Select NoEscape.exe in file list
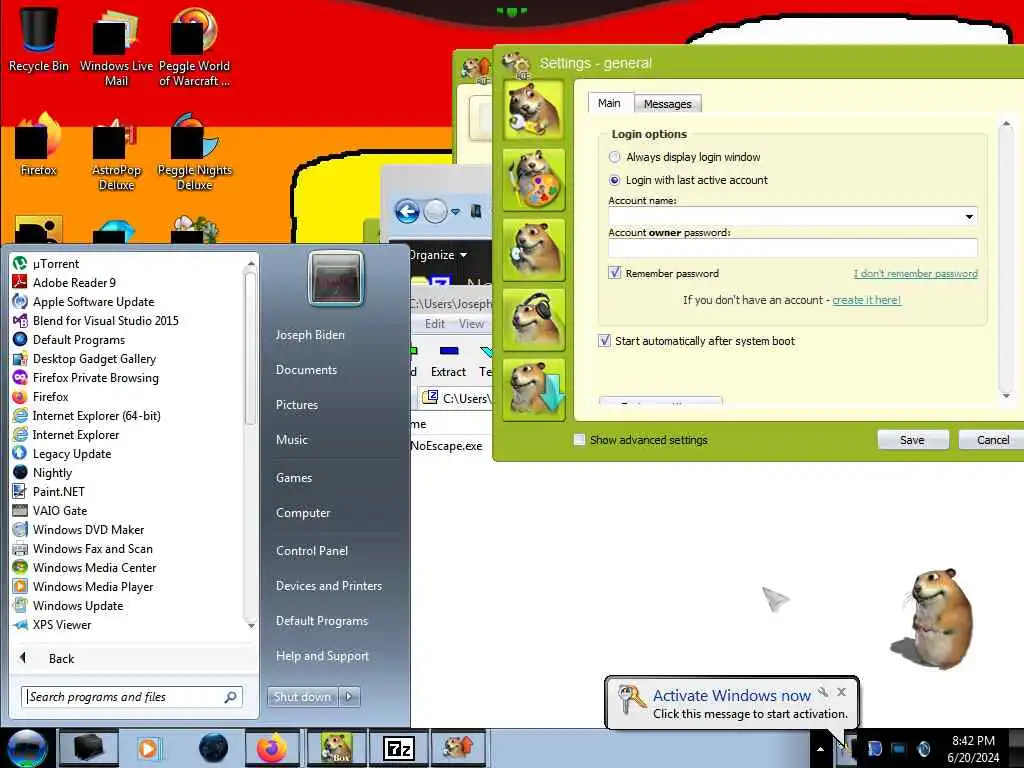The image size is (1024, 768). (447, 446)
